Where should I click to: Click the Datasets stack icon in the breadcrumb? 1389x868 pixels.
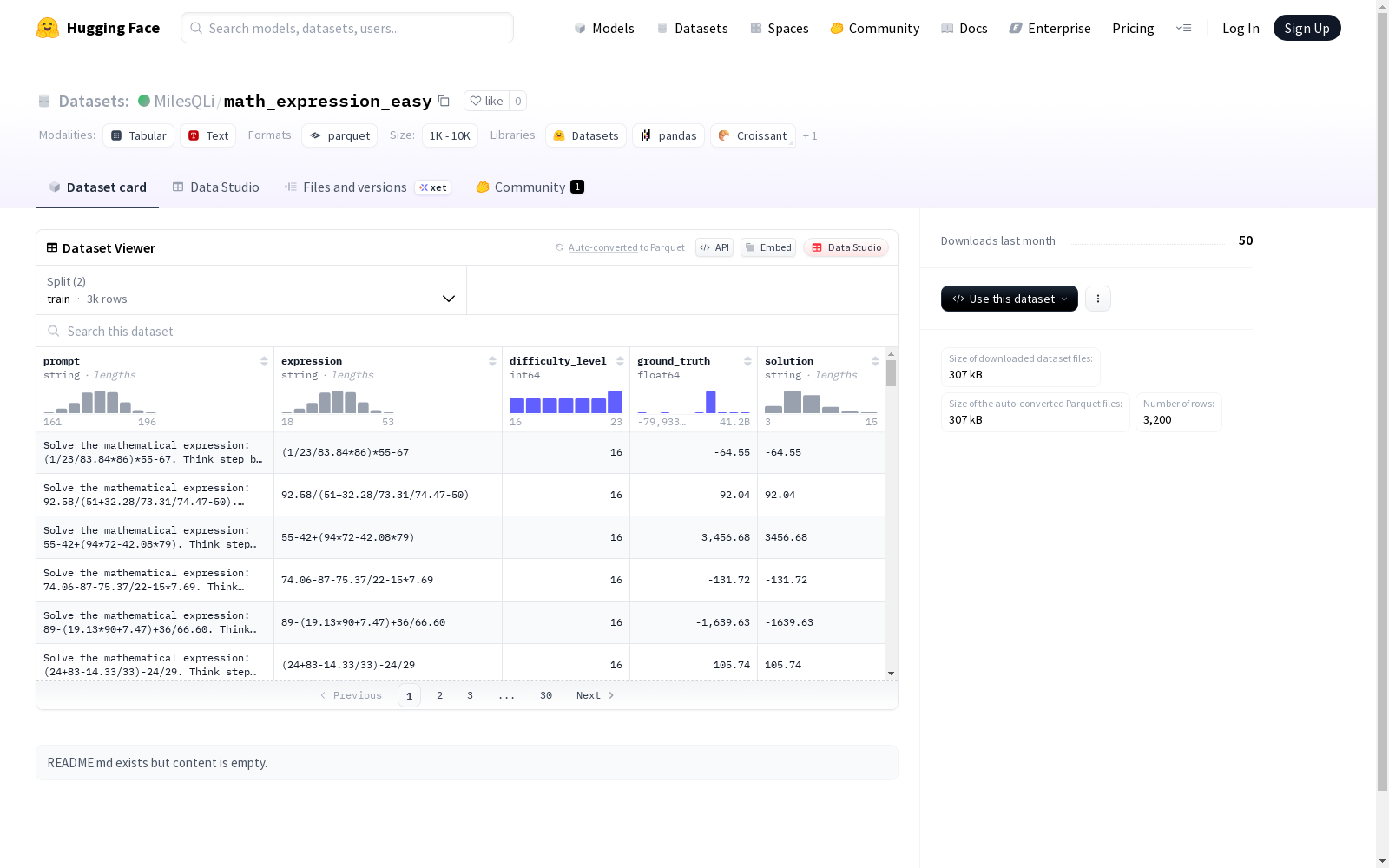[44, 101]
